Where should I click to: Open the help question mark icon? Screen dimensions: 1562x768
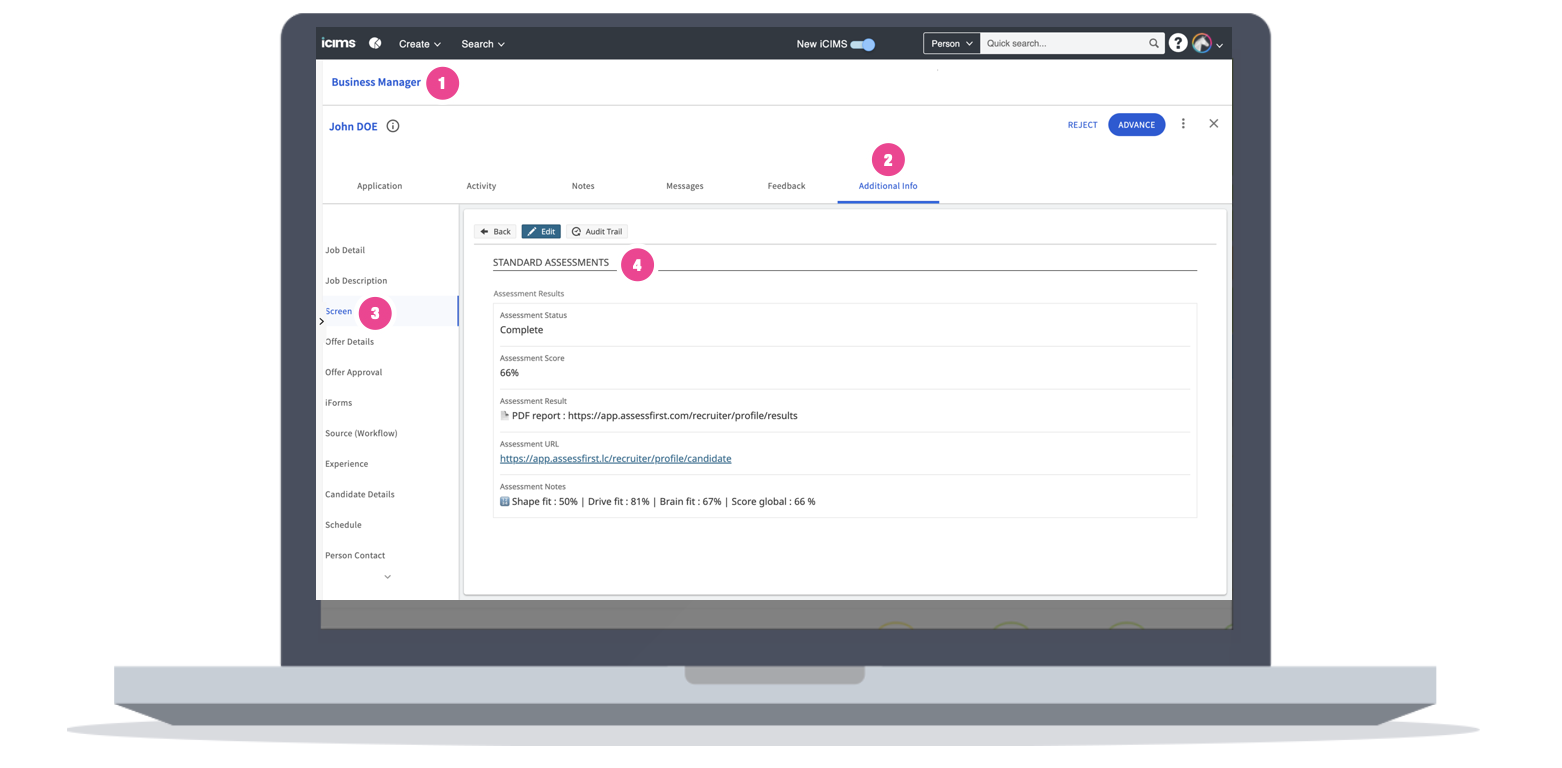click(1178, 43)
